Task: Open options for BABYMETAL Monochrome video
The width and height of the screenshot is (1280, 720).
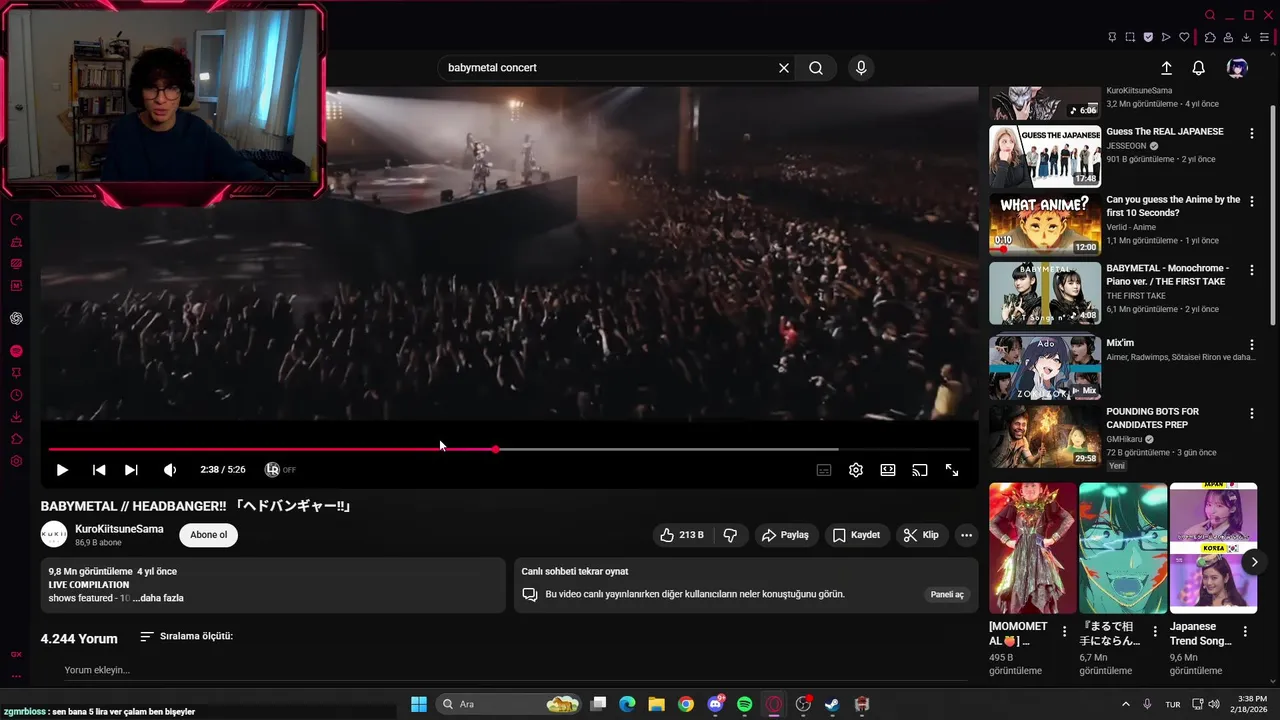Action: [x=1251, y=270]
